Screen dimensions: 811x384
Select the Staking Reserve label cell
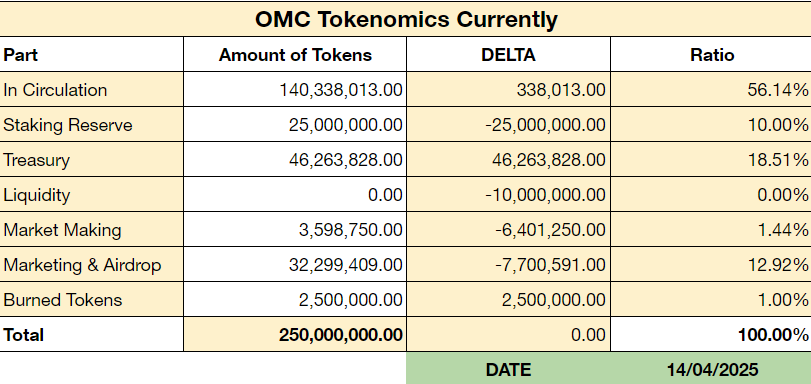click(92, 125)
